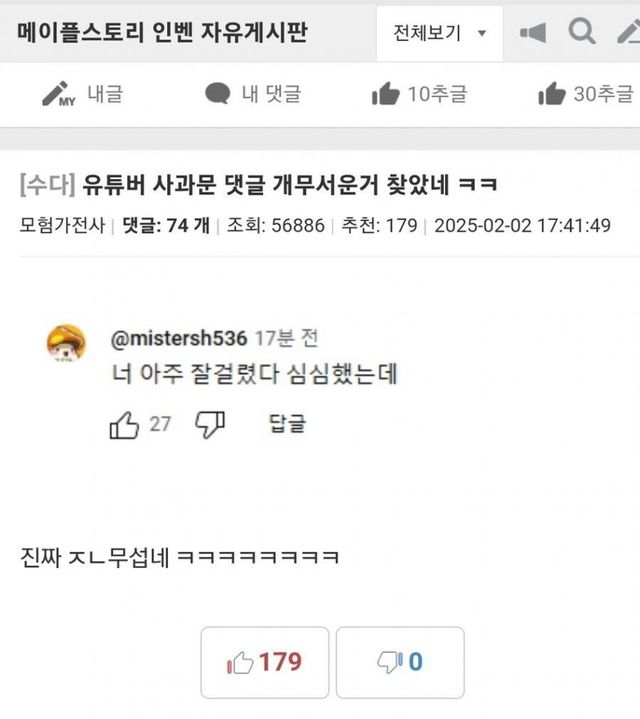Screen dimensions: 640x719
Task: Click the mushroom avatar of mistersh536
Action: coord(67,343)
